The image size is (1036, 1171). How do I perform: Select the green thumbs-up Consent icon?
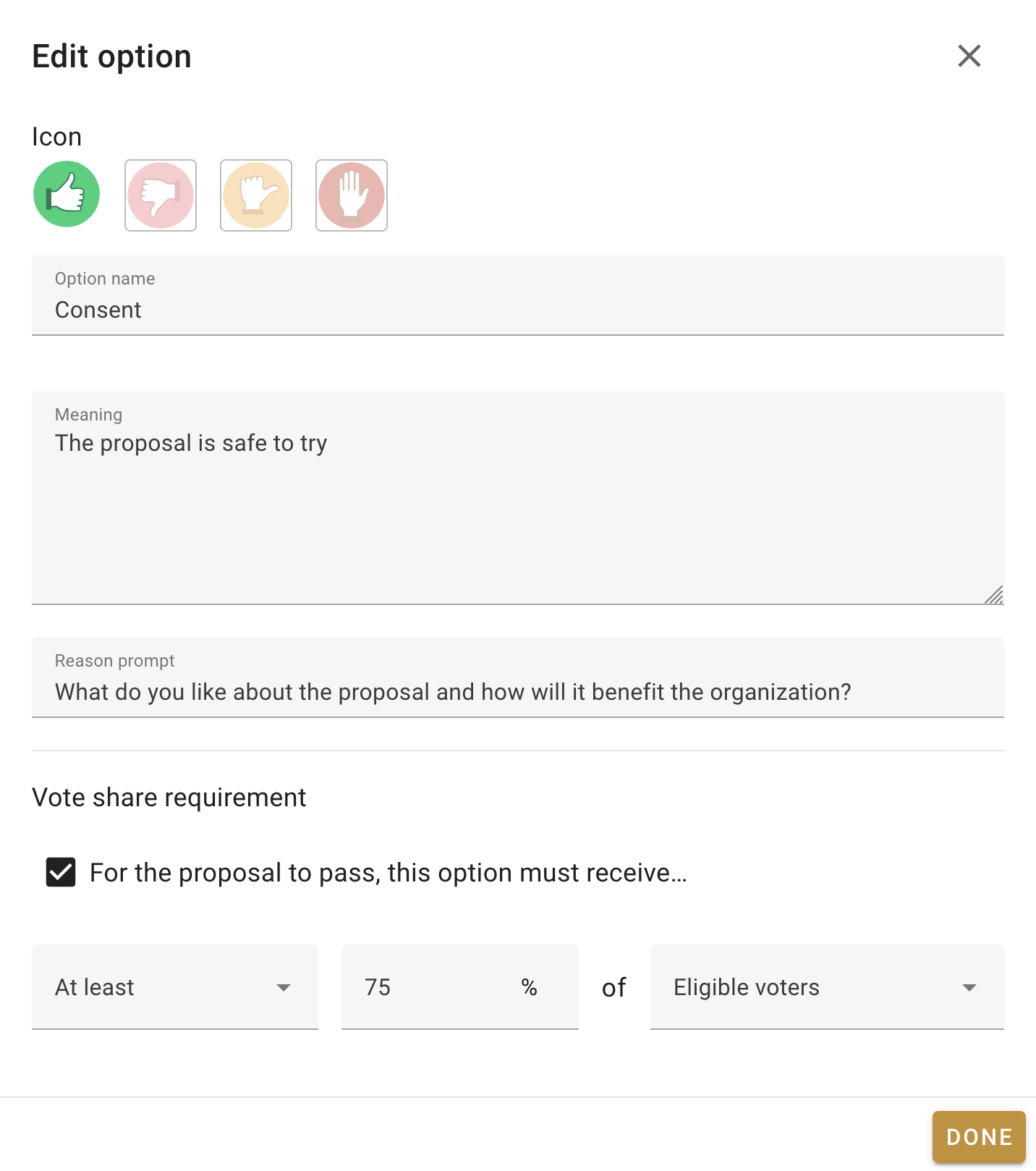(66, 194)
